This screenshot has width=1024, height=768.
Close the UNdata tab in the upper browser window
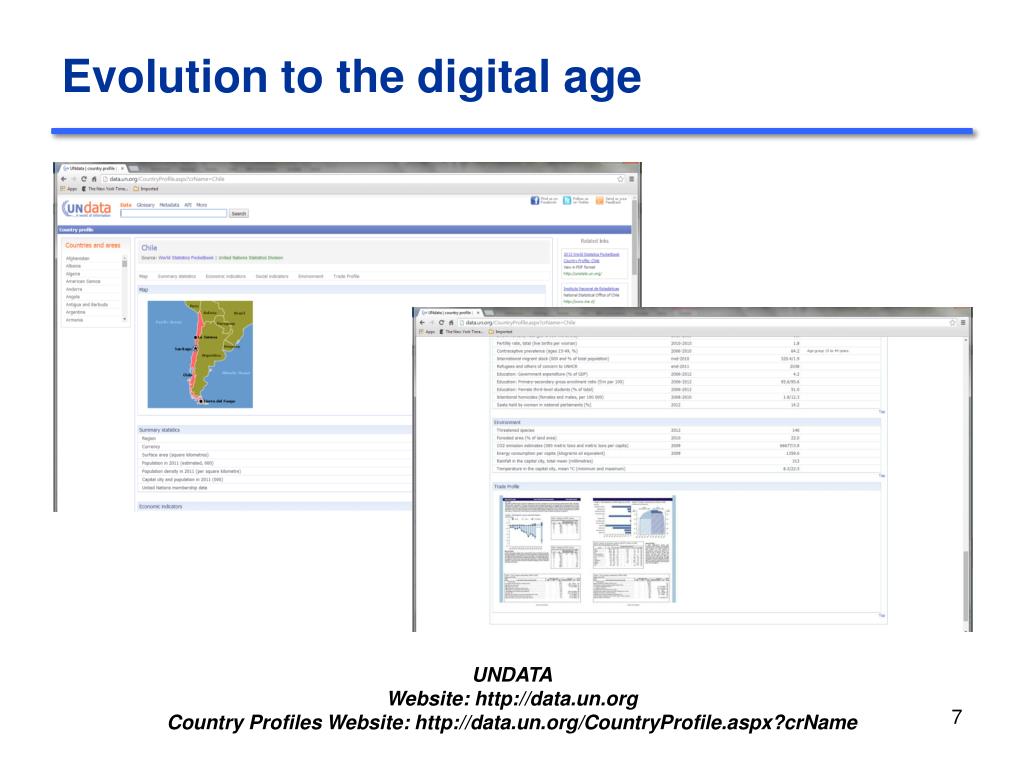click(122, 168)
